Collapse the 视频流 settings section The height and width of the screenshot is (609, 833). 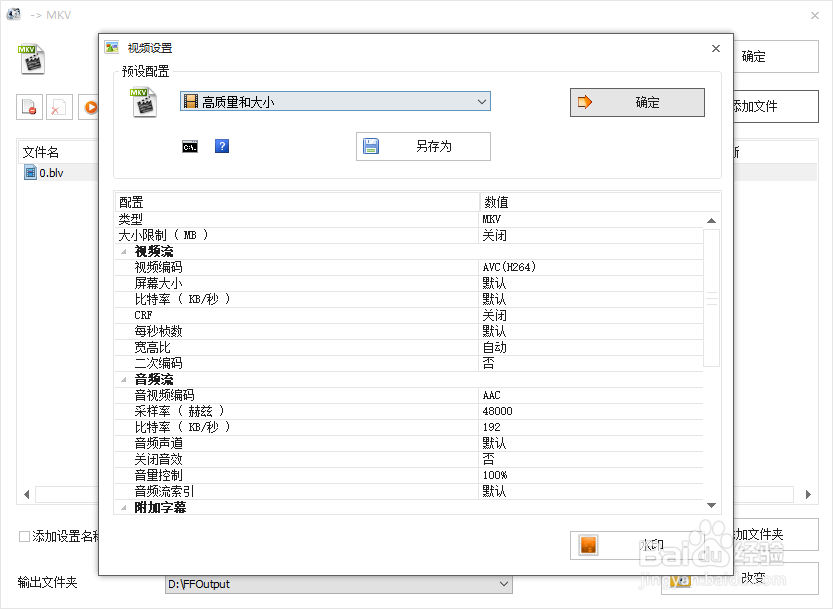tap(122, 251)
